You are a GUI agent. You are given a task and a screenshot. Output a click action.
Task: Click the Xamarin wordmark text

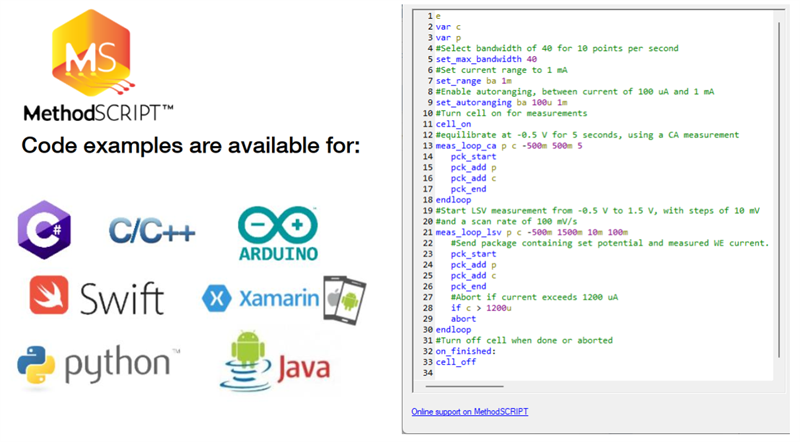point(279,298)
